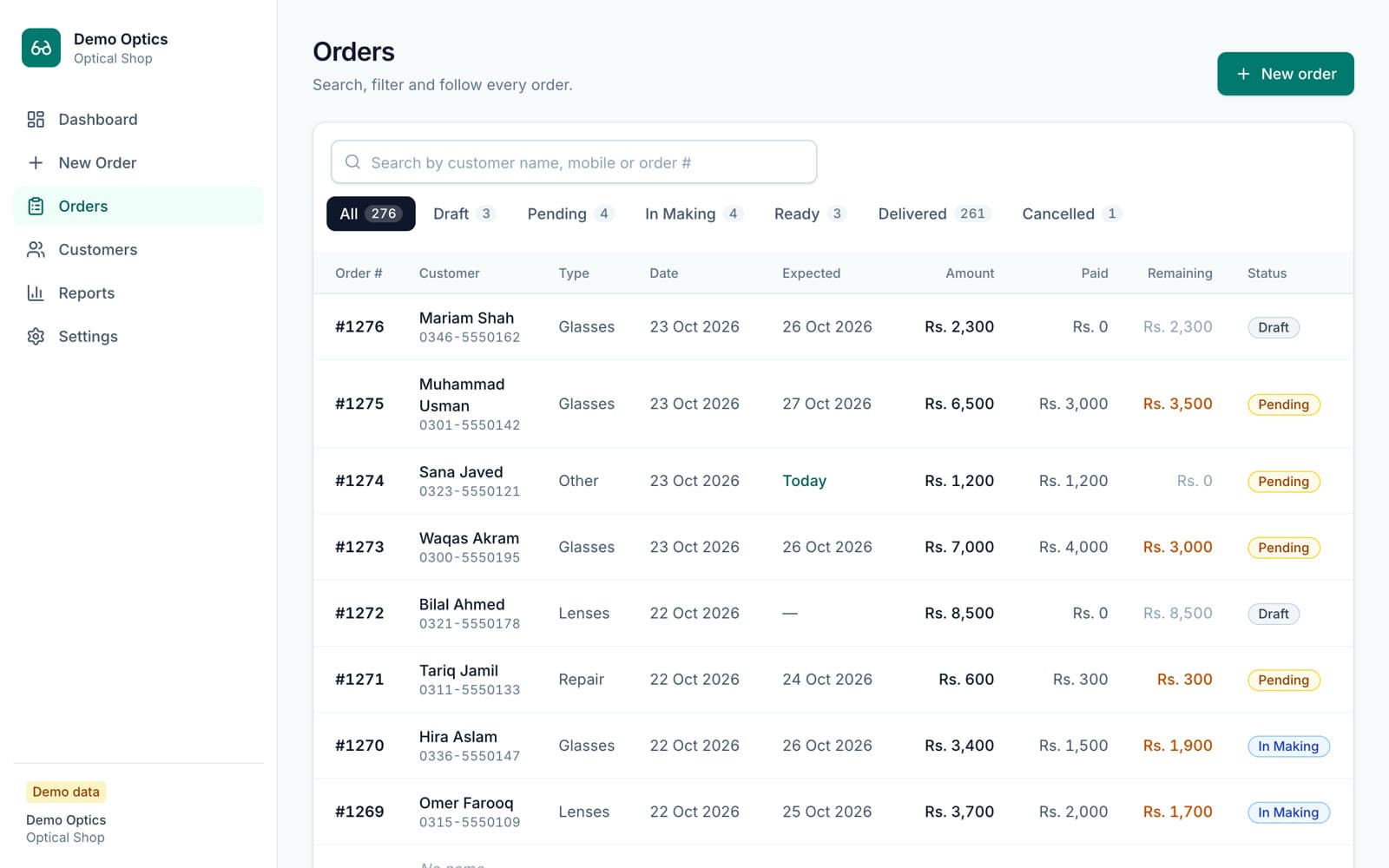Open order #1269
1389x868 pixels.
(x=833, y=812)
